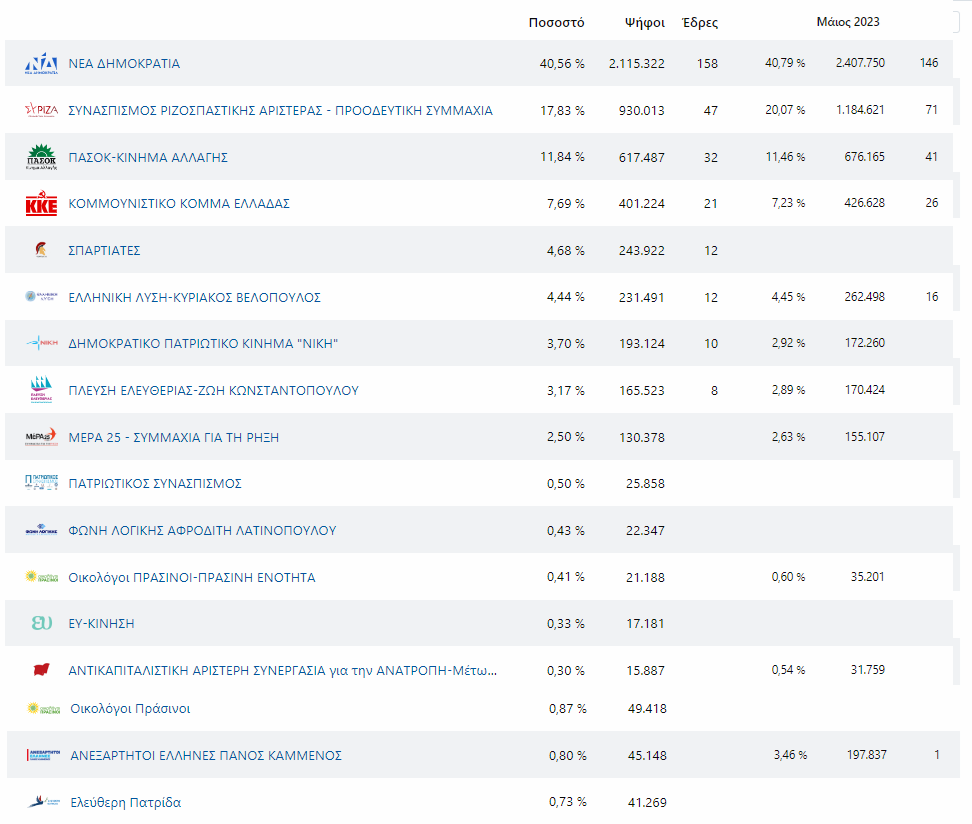The image size is (972, 824).
Task: Click the Ανεξάρτητοι Έλληνες party logo
Action: [43, 755]
